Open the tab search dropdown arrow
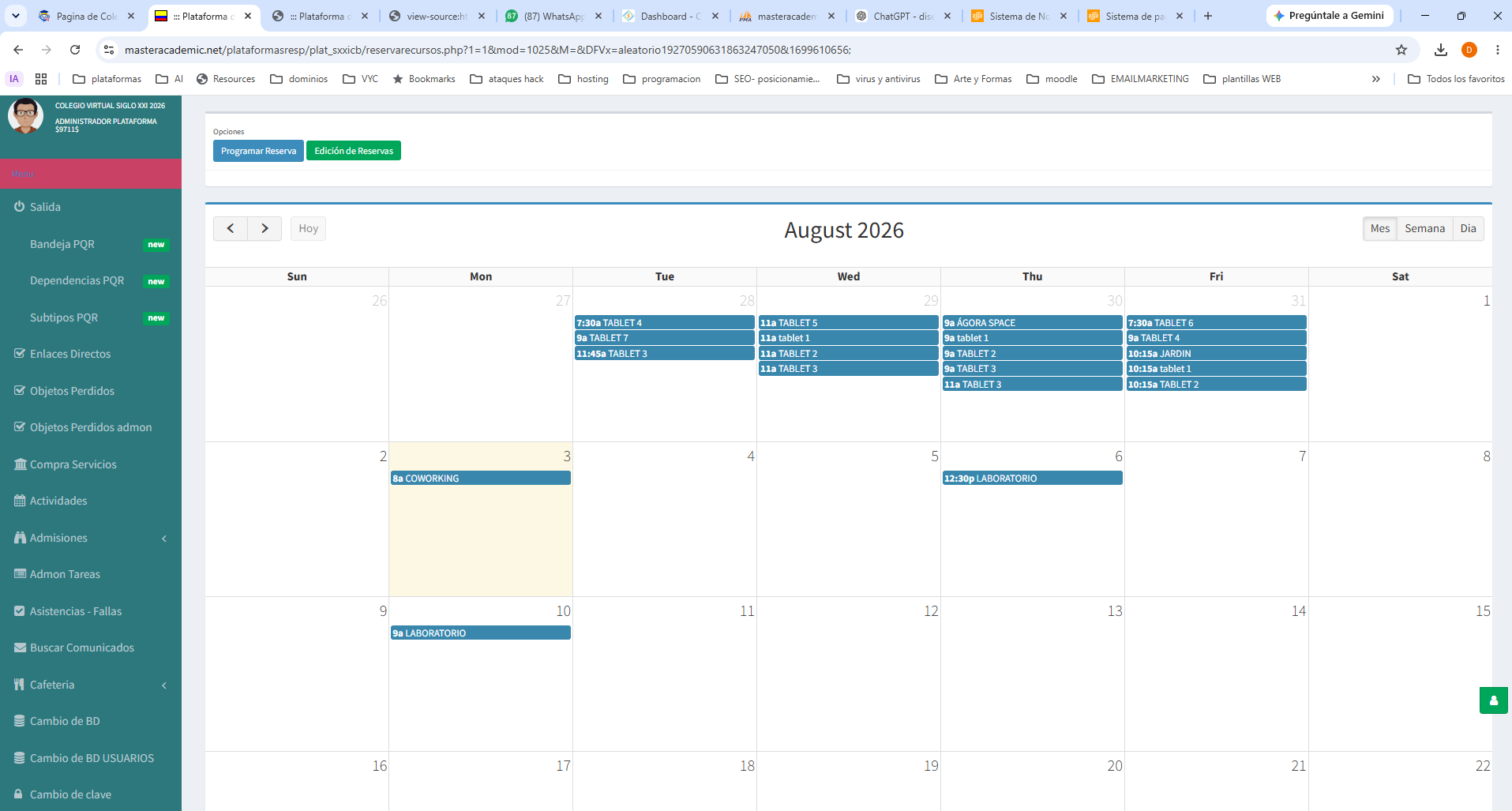The image size is (1512, 811). (x=16, y=16)
